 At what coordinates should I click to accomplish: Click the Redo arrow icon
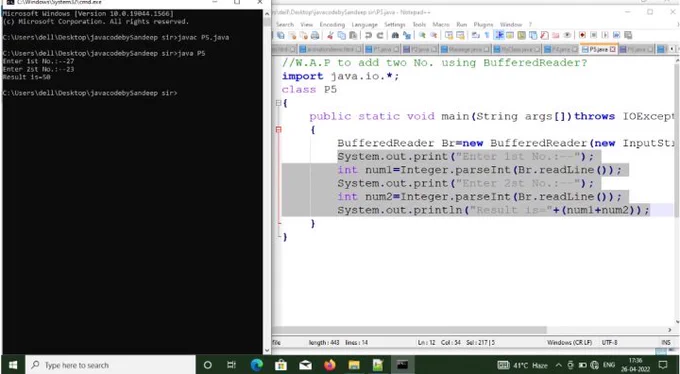(380, 35)
